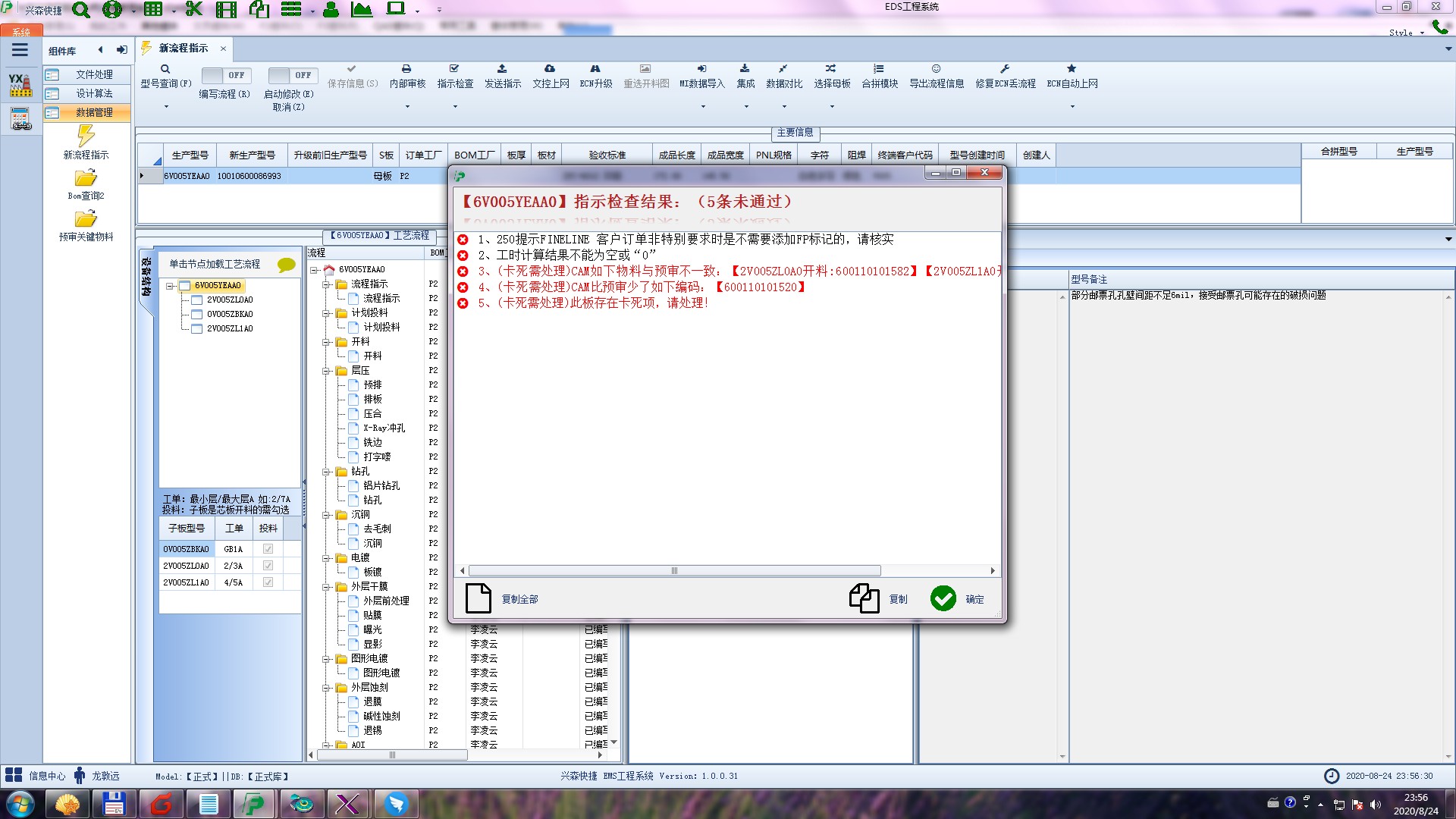Select the 数据管理 sidebar item
This screenshot has height=819, width=1456.
click(93, 112)
